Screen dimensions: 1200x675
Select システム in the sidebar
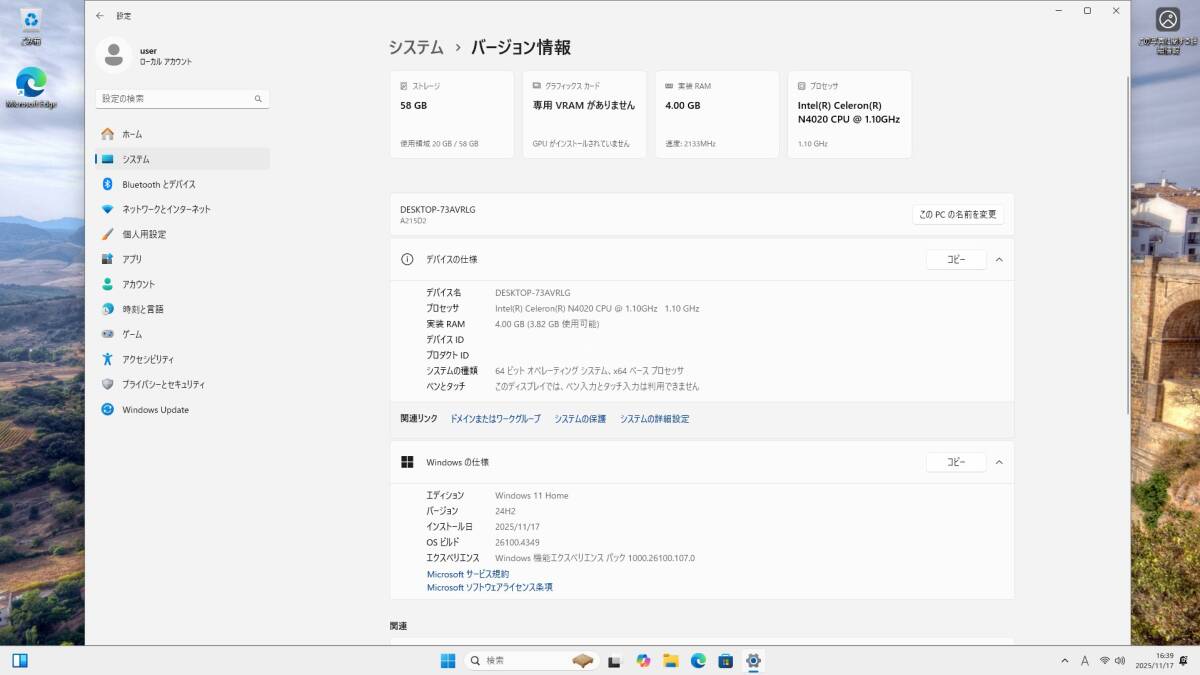click(x=136, y=159)
